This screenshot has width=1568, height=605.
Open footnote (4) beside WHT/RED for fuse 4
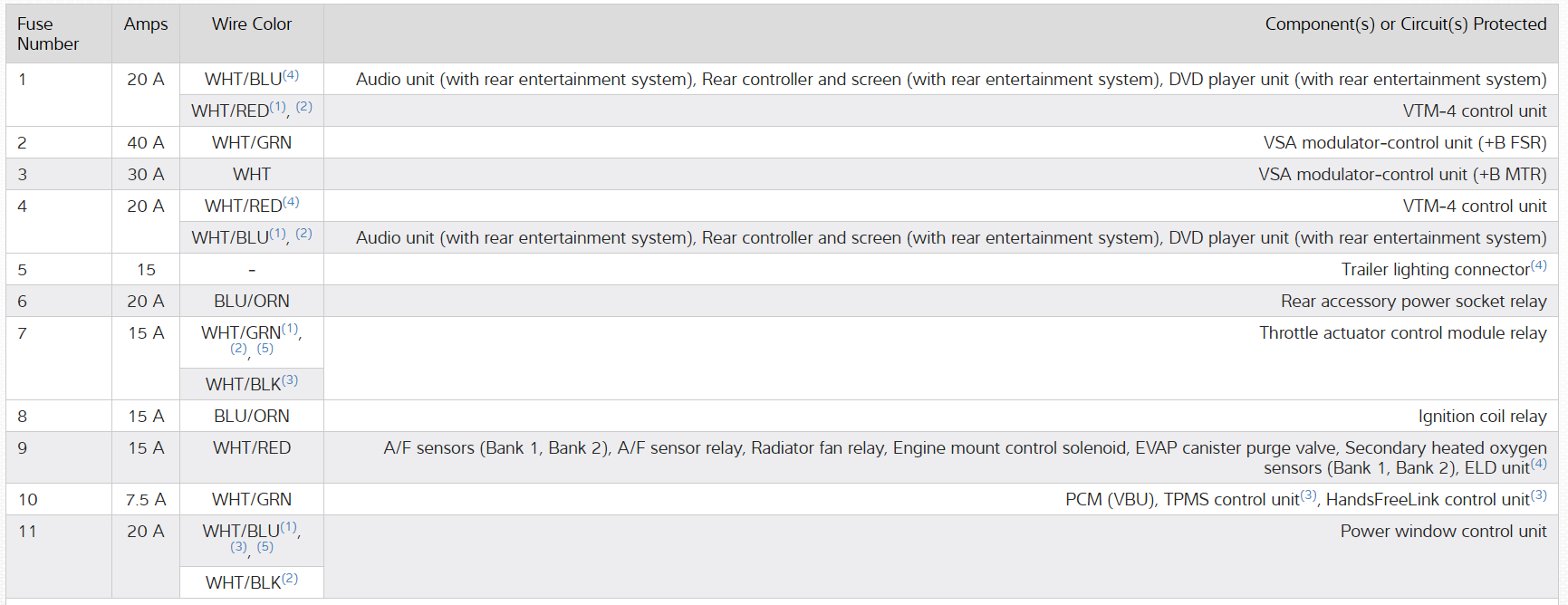pyautogui.click(x=291, y=202)
